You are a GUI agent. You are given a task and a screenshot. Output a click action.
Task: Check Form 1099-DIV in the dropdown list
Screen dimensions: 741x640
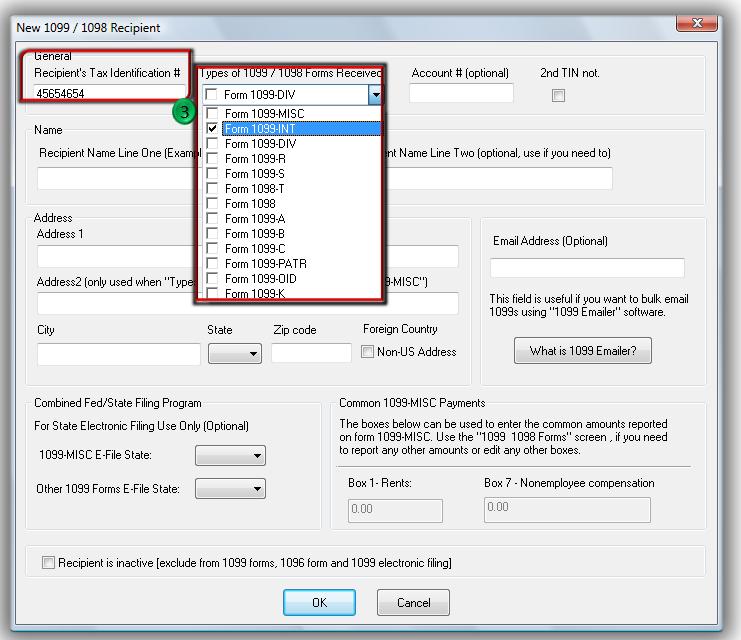pyautogui.click(x=212, y=144)
